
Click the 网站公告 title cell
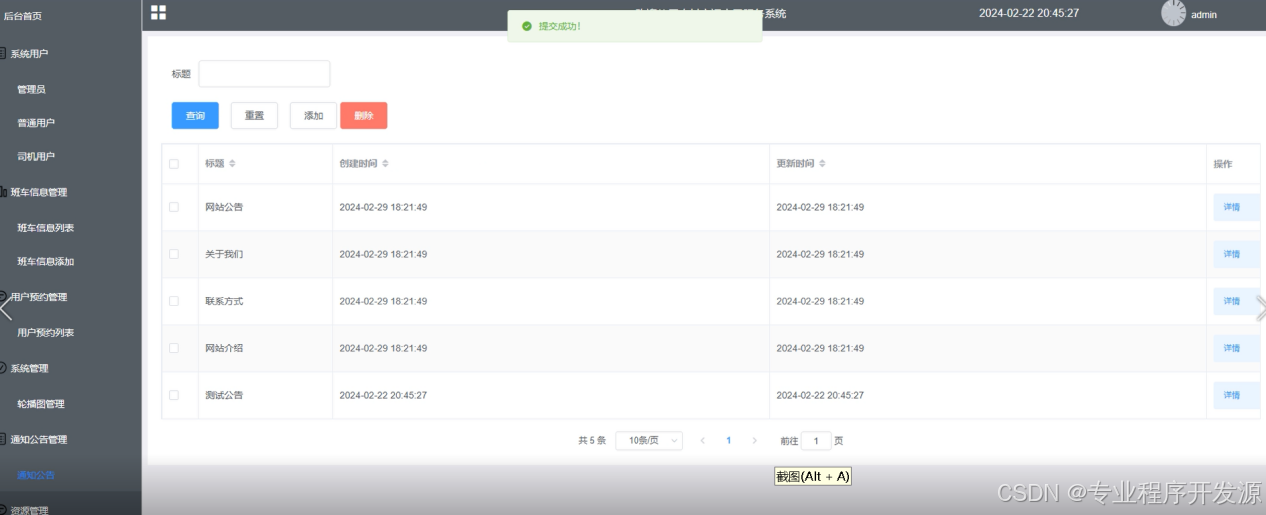pos(224,207)
